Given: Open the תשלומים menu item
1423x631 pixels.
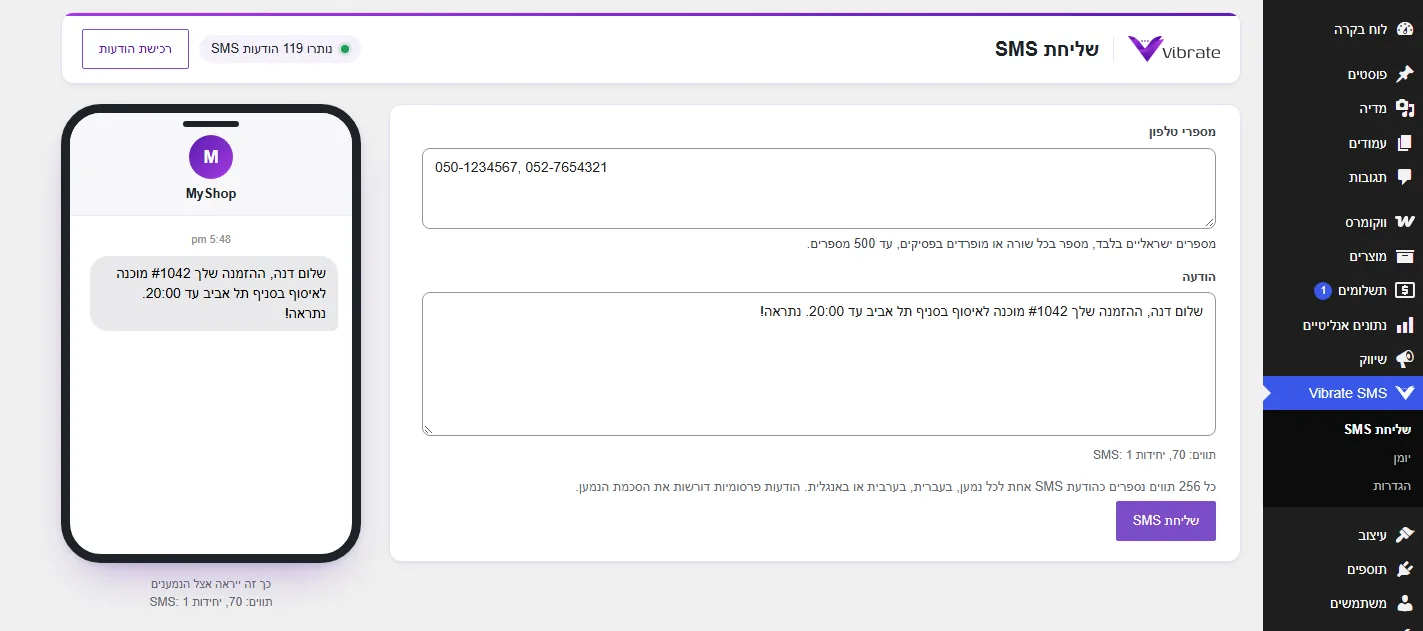Looking at the screenshot, I should [1363, 291].
